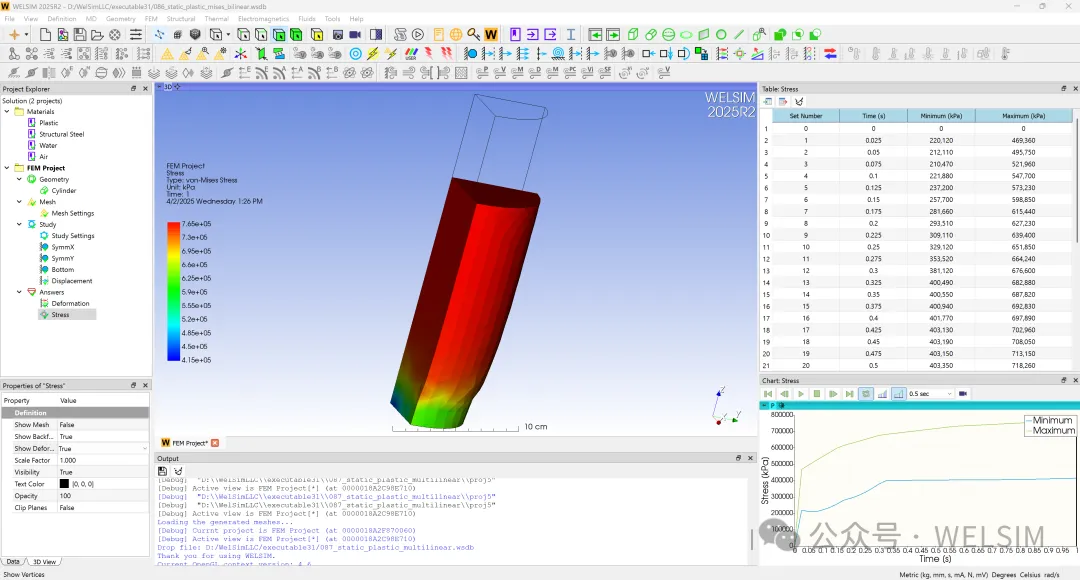The height and width of the screenshot is (580, 1080).
Task: Open the dropdown arrow beside the selection box icon
Action: (x=228, y=34)
